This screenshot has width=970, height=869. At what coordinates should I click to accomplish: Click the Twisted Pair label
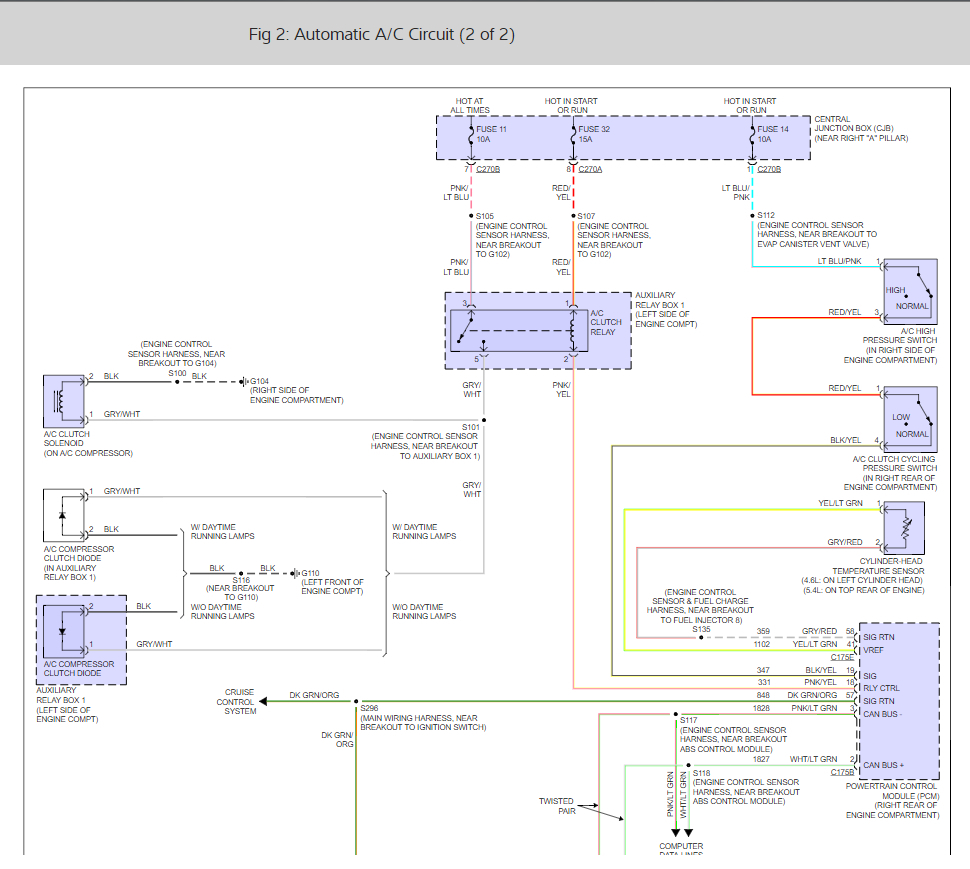click(x=556, y=806)
